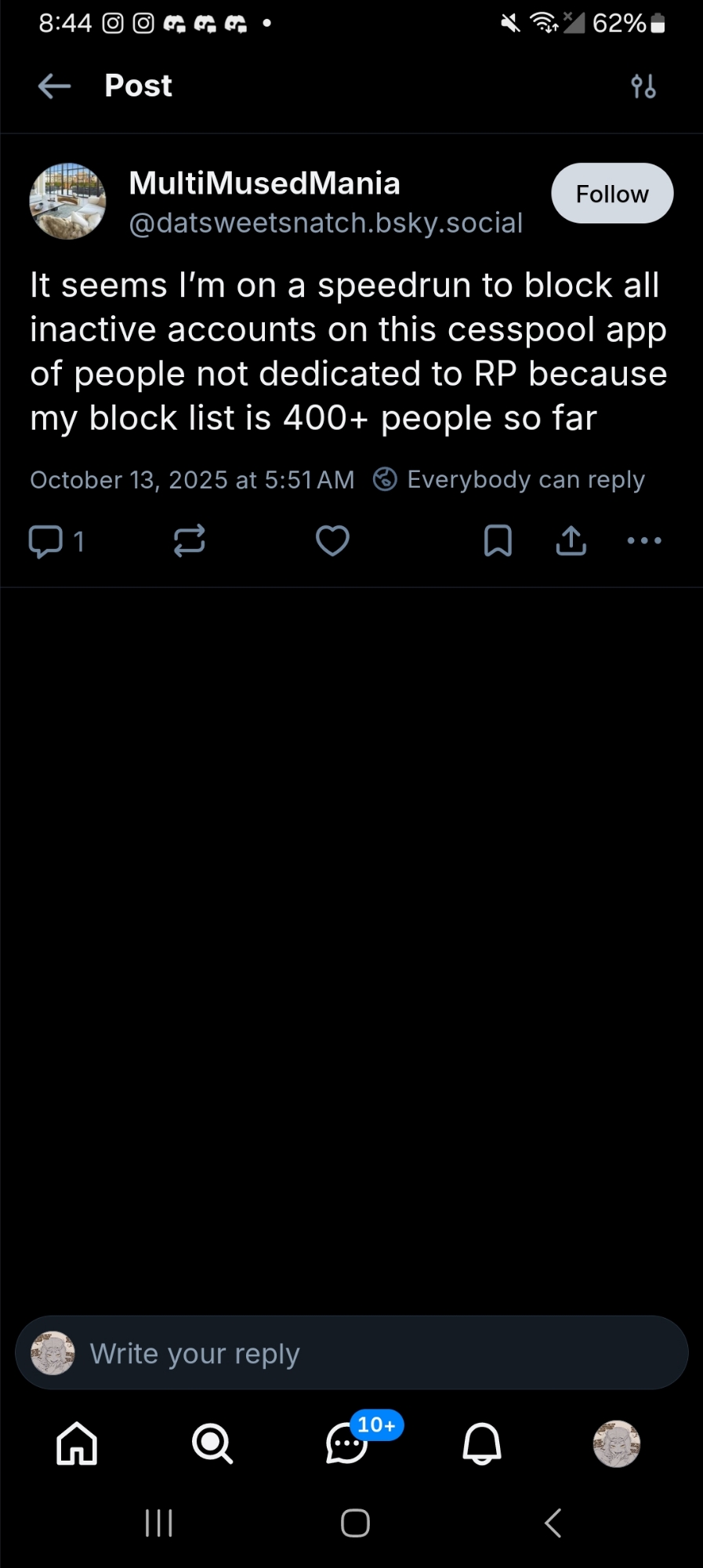This screenshot has height=1568, width=703.
Task: Like the post with heart icon
Action: tap(332, 541)
